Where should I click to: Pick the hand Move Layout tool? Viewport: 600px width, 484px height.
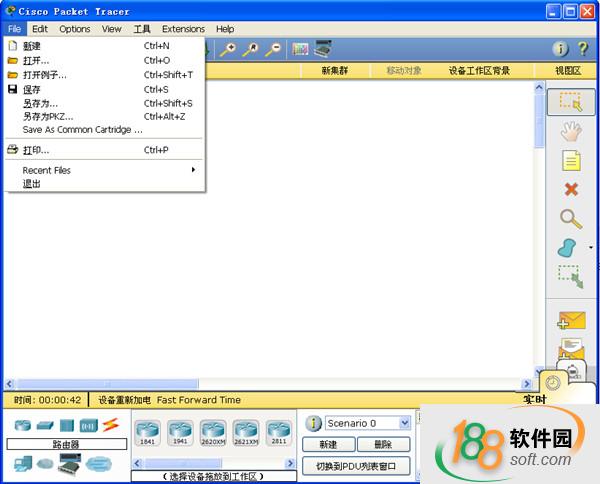pyautogui.click(x=570, y=131)
